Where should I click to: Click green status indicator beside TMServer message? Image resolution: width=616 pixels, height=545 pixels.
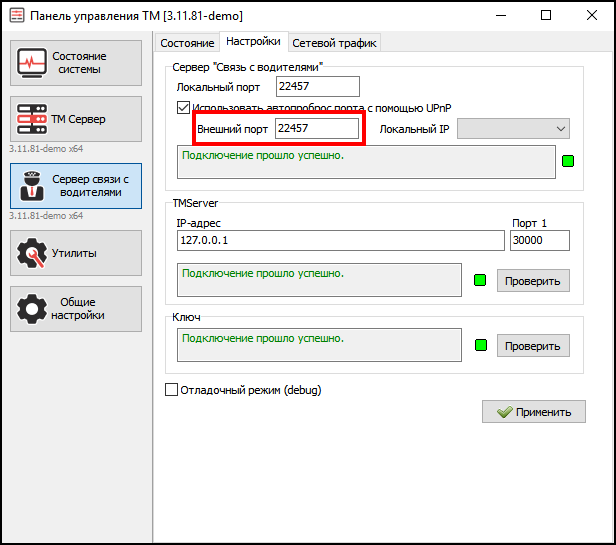[480, 280]
